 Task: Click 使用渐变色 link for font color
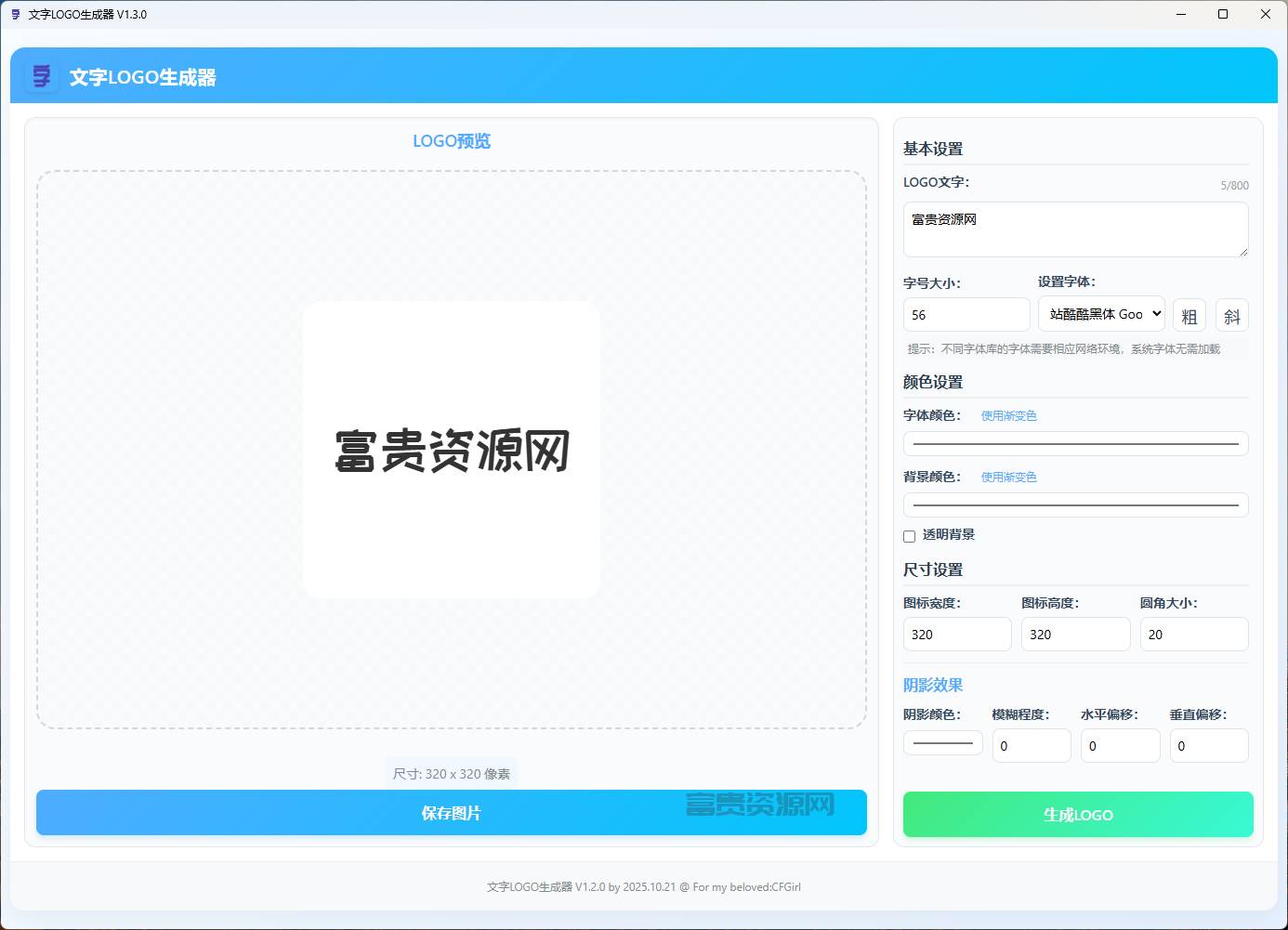[1008, 415]
